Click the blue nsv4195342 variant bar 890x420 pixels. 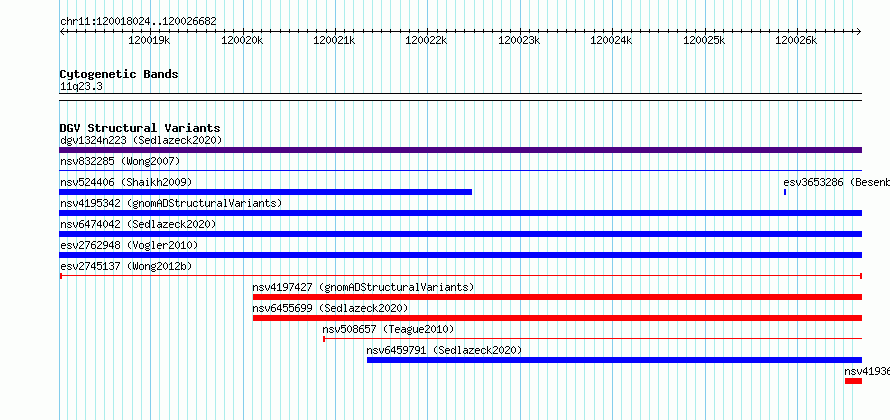(460, 213)
